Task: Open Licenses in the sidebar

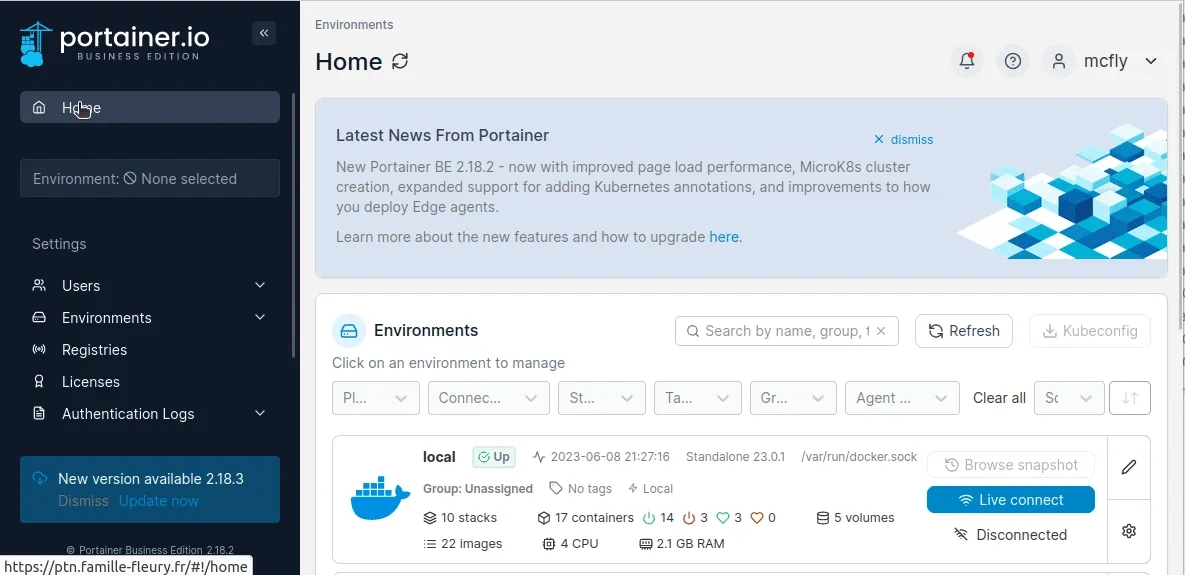Action: coord(90,382)
